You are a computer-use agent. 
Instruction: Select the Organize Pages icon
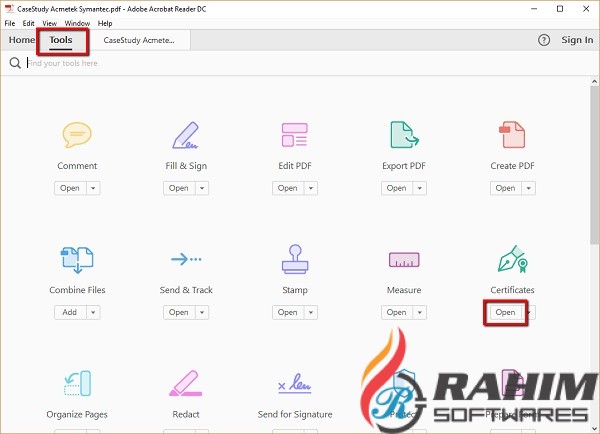coord(77,383)
